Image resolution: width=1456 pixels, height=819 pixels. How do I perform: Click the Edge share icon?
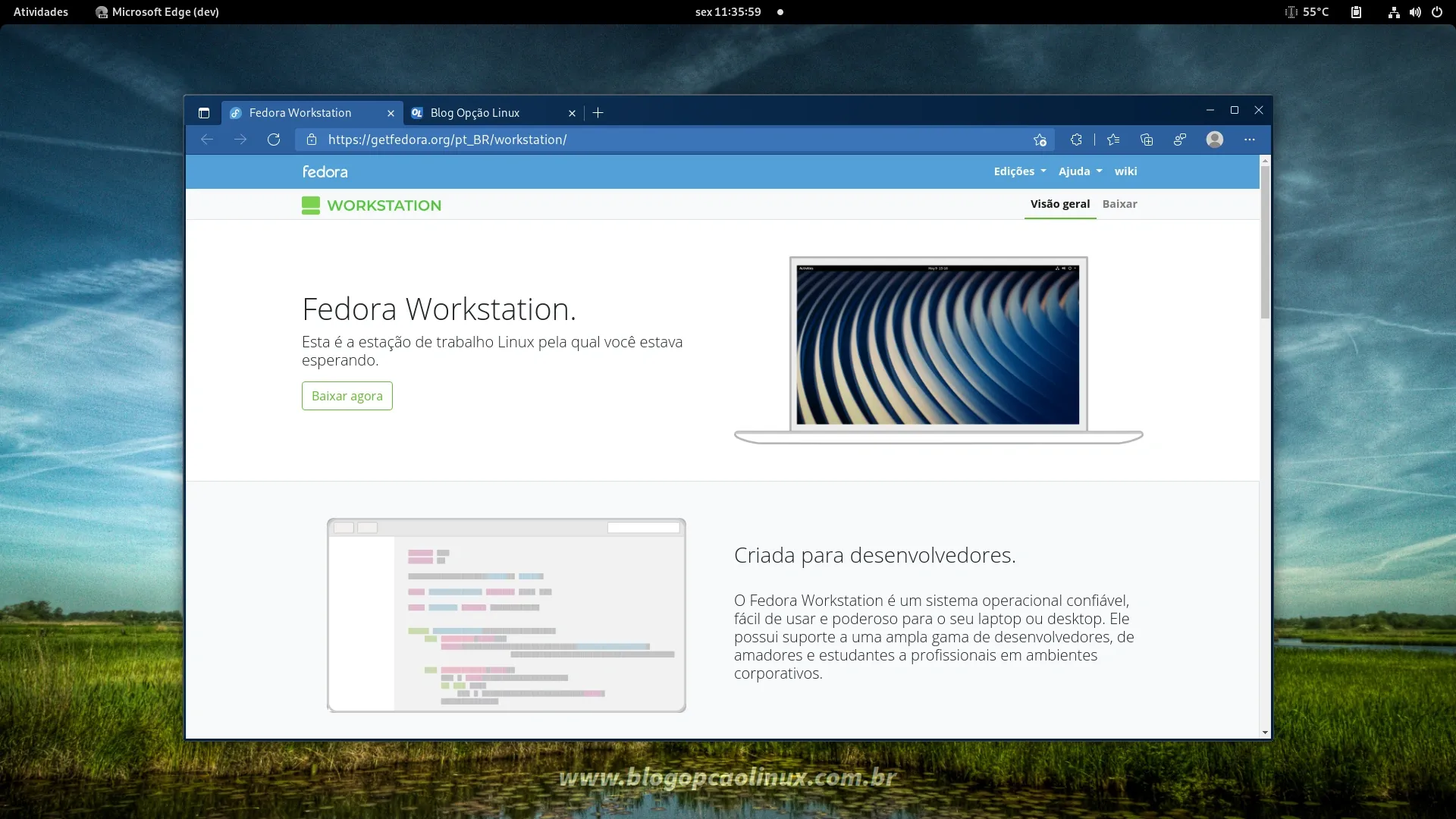point(1179,139)
